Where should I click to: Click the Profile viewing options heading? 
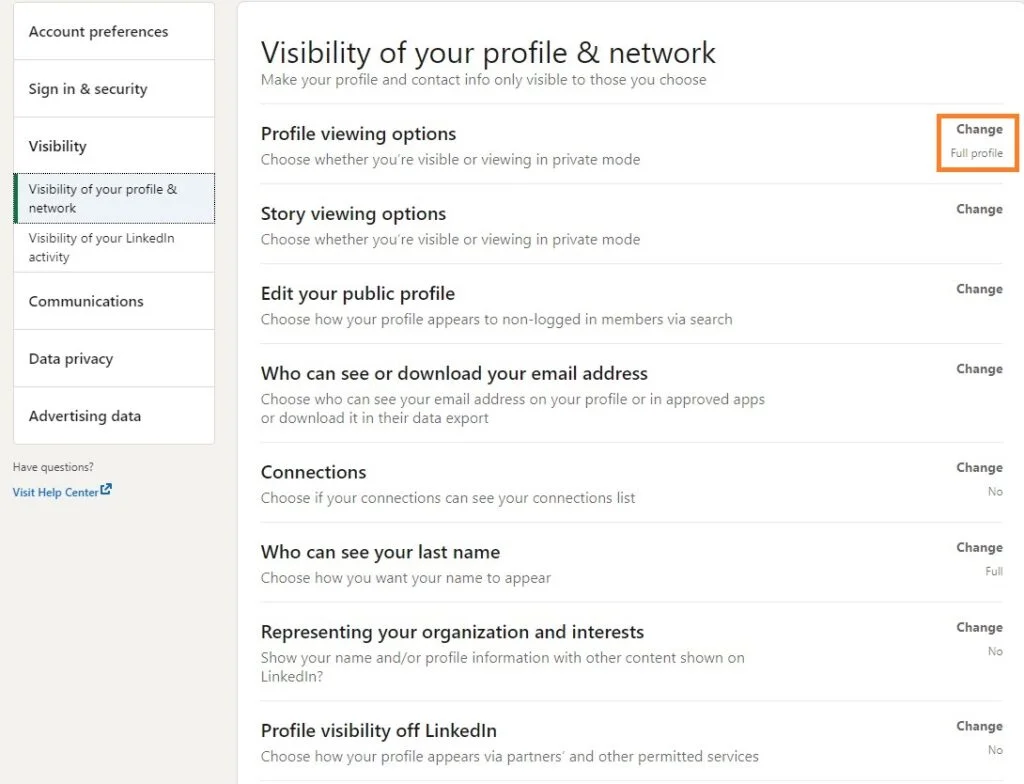pos(358,134)
